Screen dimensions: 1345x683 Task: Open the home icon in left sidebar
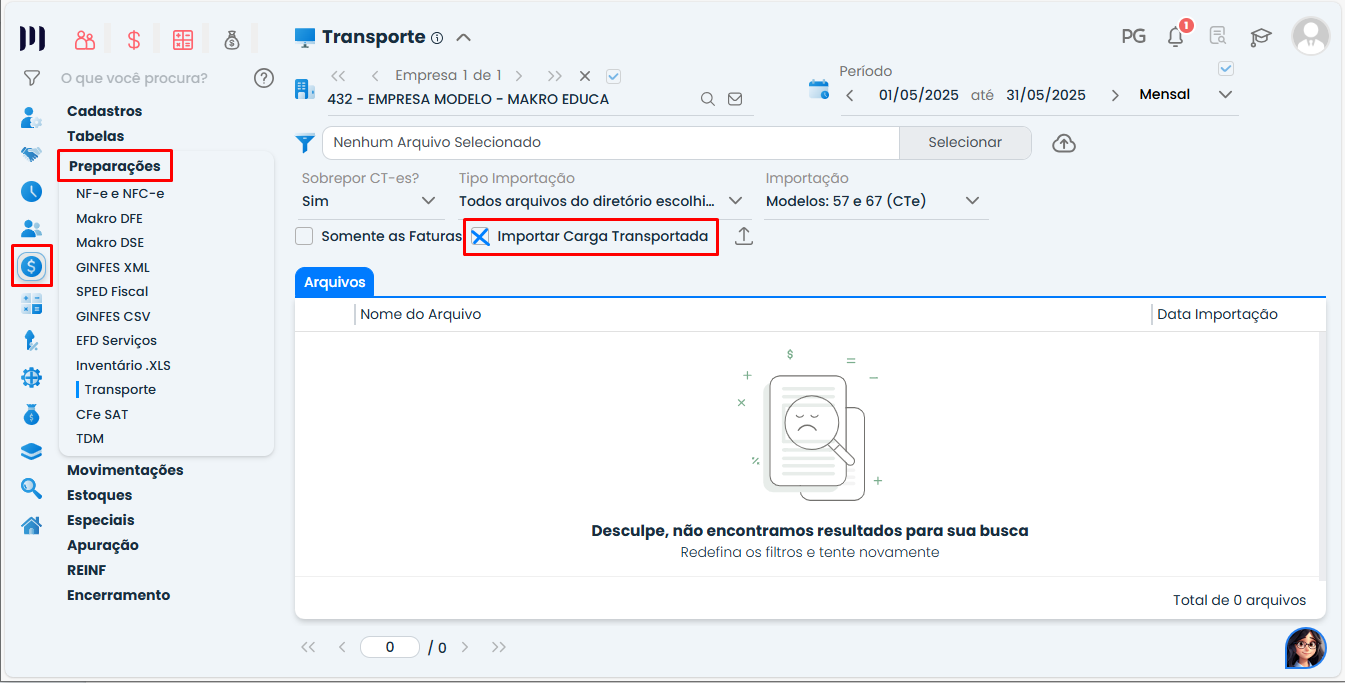32,525
